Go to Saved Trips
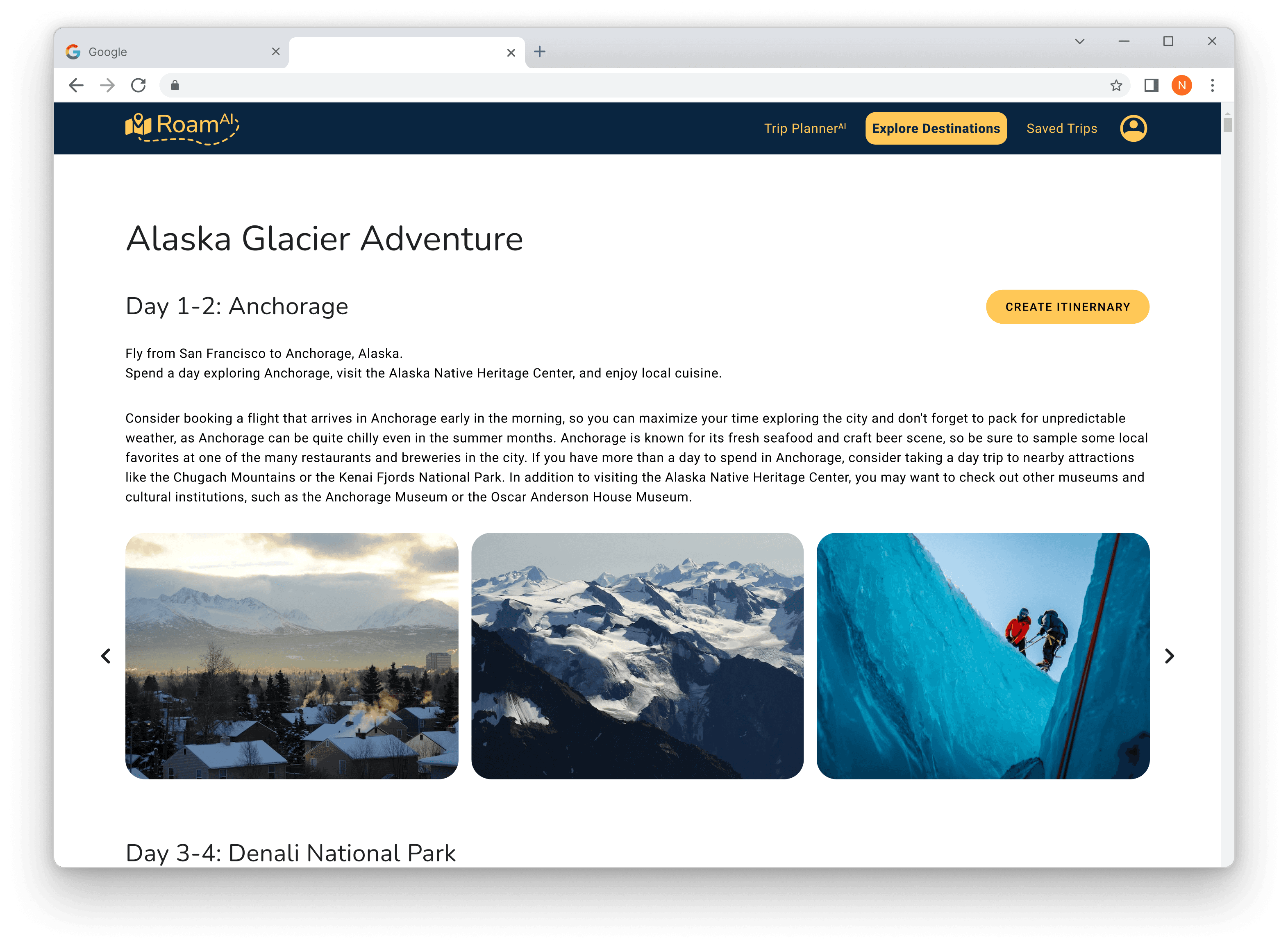The width and height of the screenshot is (1288, 947). [x=1061, y=128]
